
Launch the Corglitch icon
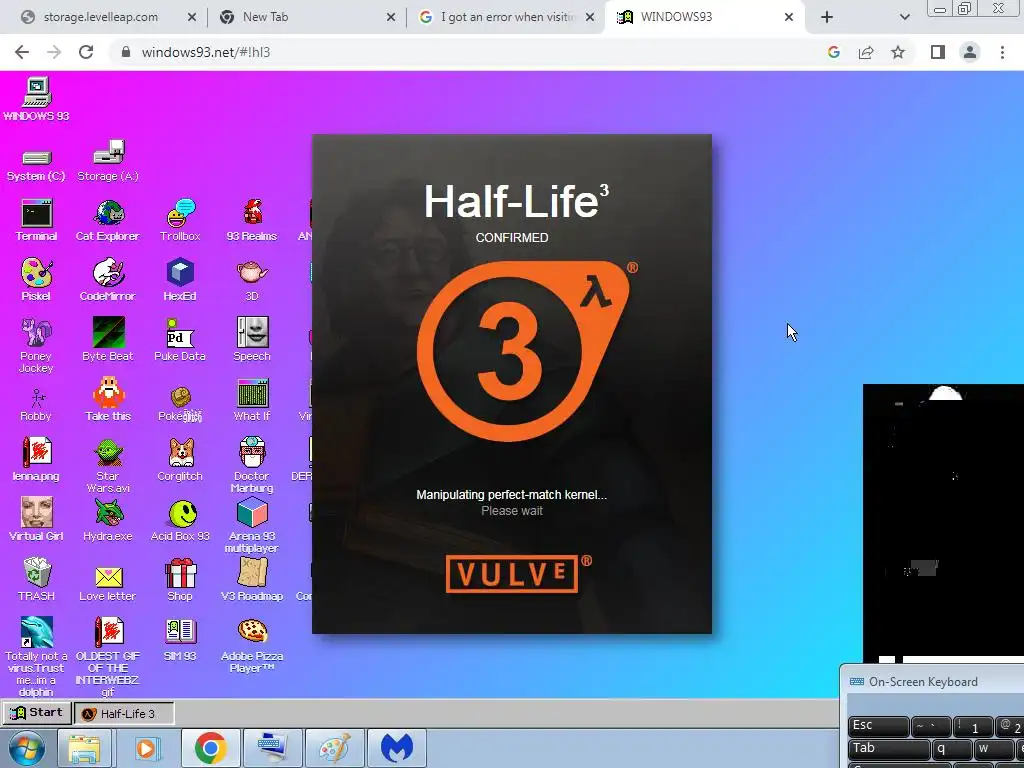(180, 460)
